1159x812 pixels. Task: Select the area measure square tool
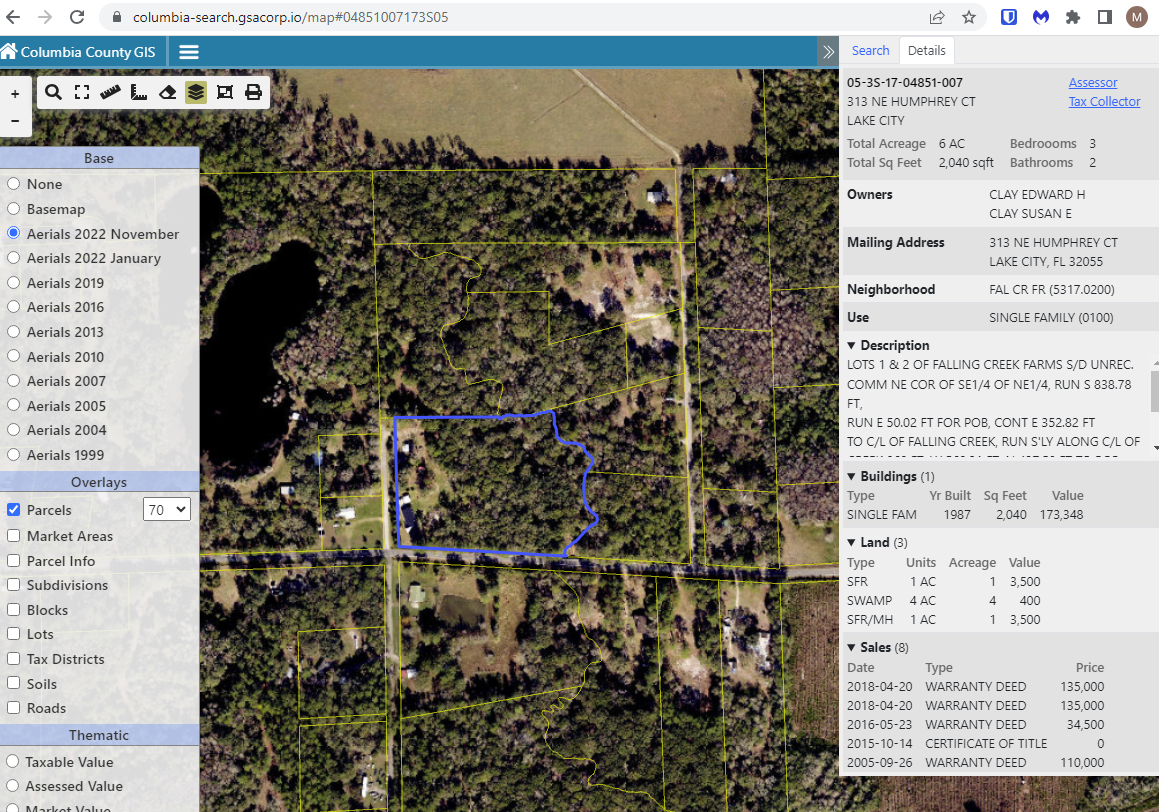coord(139,92)
